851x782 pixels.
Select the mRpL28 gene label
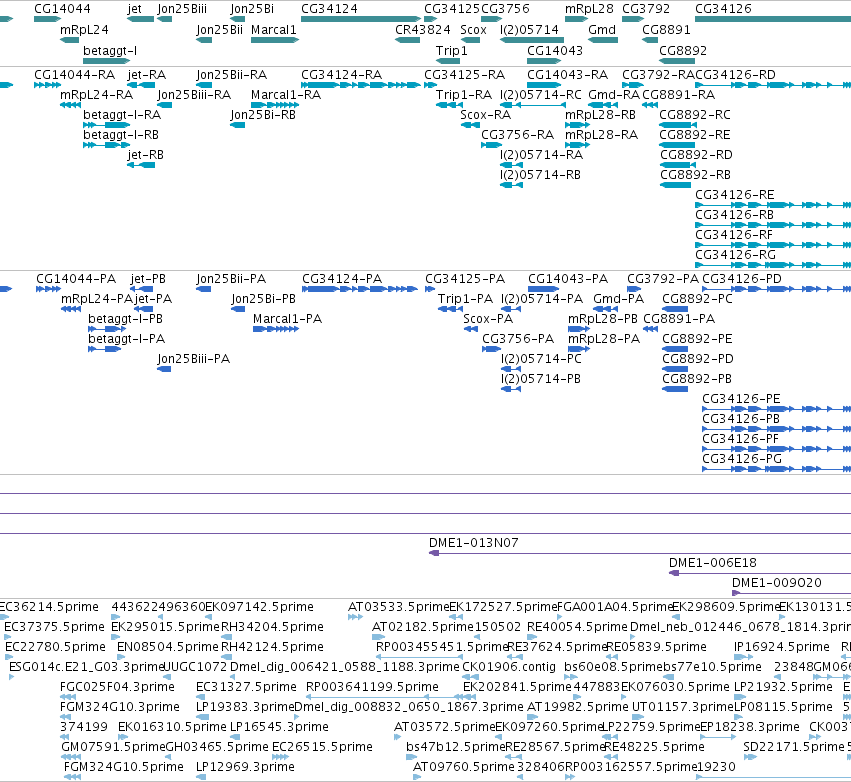click(x=589, y=9)
